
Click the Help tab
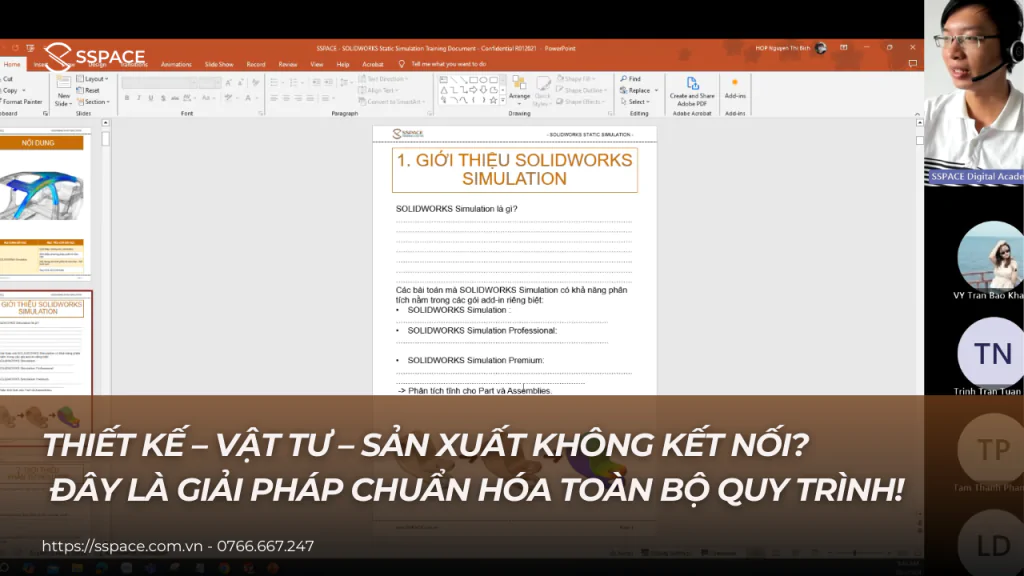[x=343, y=65]
